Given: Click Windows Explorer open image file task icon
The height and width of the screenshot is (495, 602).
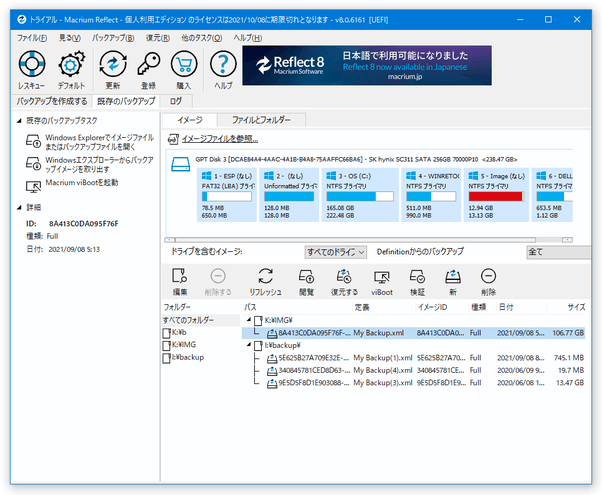Looking at the screenshot, I should (x=33, y=141).
